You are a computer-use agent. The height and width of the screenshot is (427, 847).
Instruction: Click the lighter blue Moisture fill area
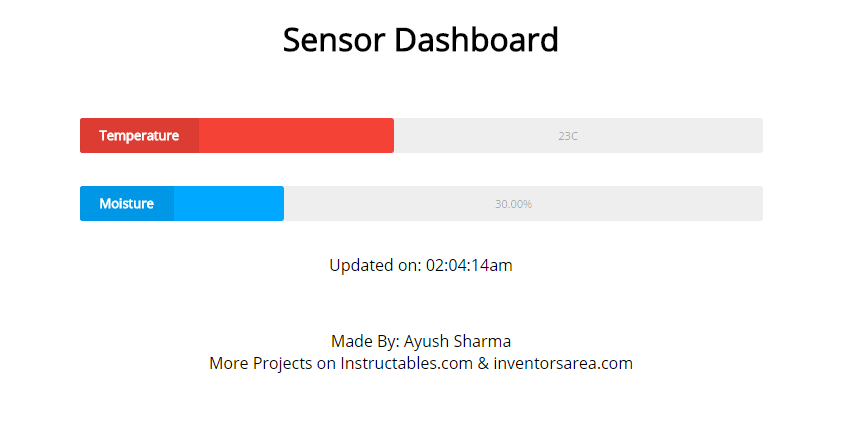[229, 204]
